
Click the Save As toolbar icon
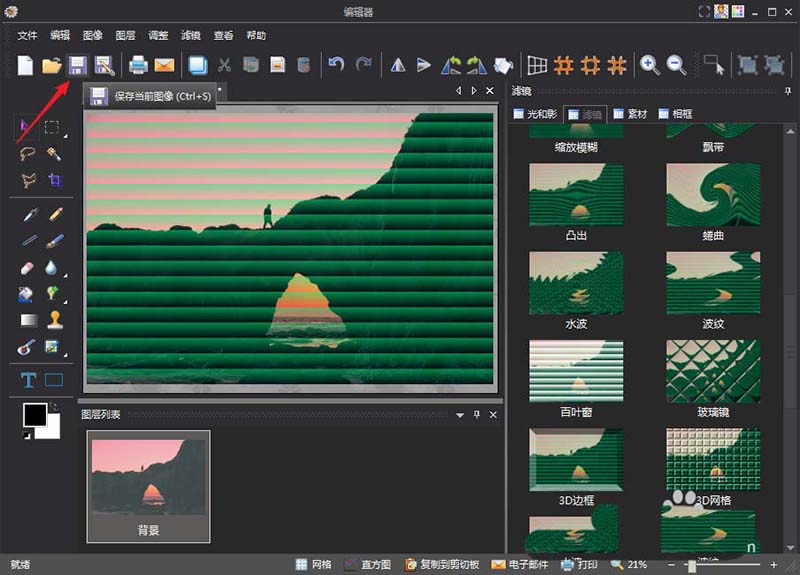pyautogui.click(x=105, y=65)
